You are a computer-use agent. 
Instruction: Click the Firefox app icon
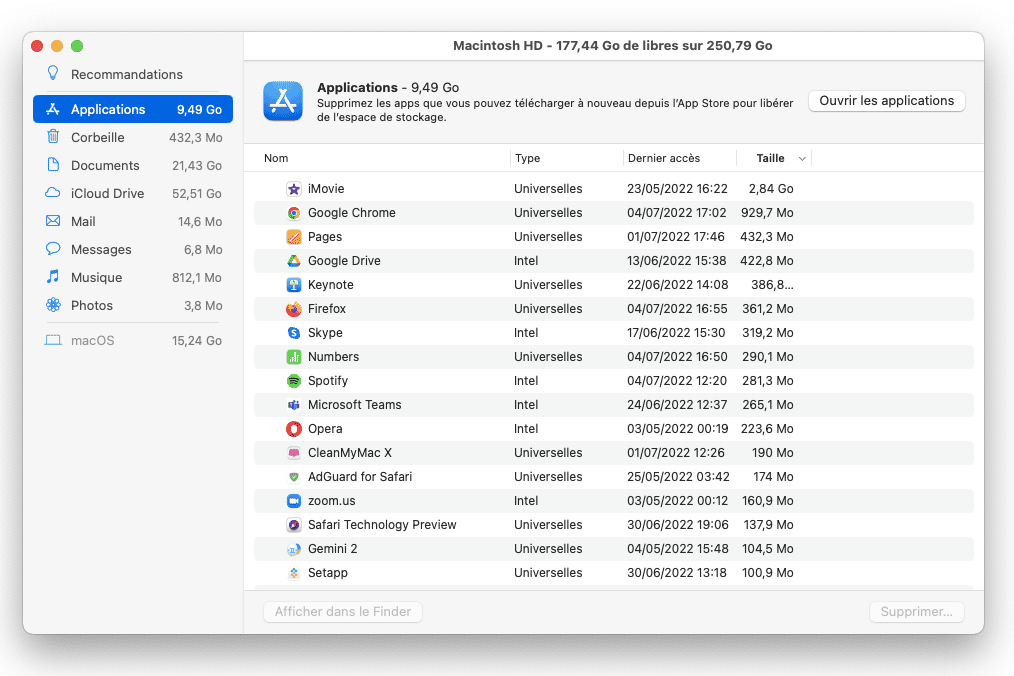(x=294, y=309)
